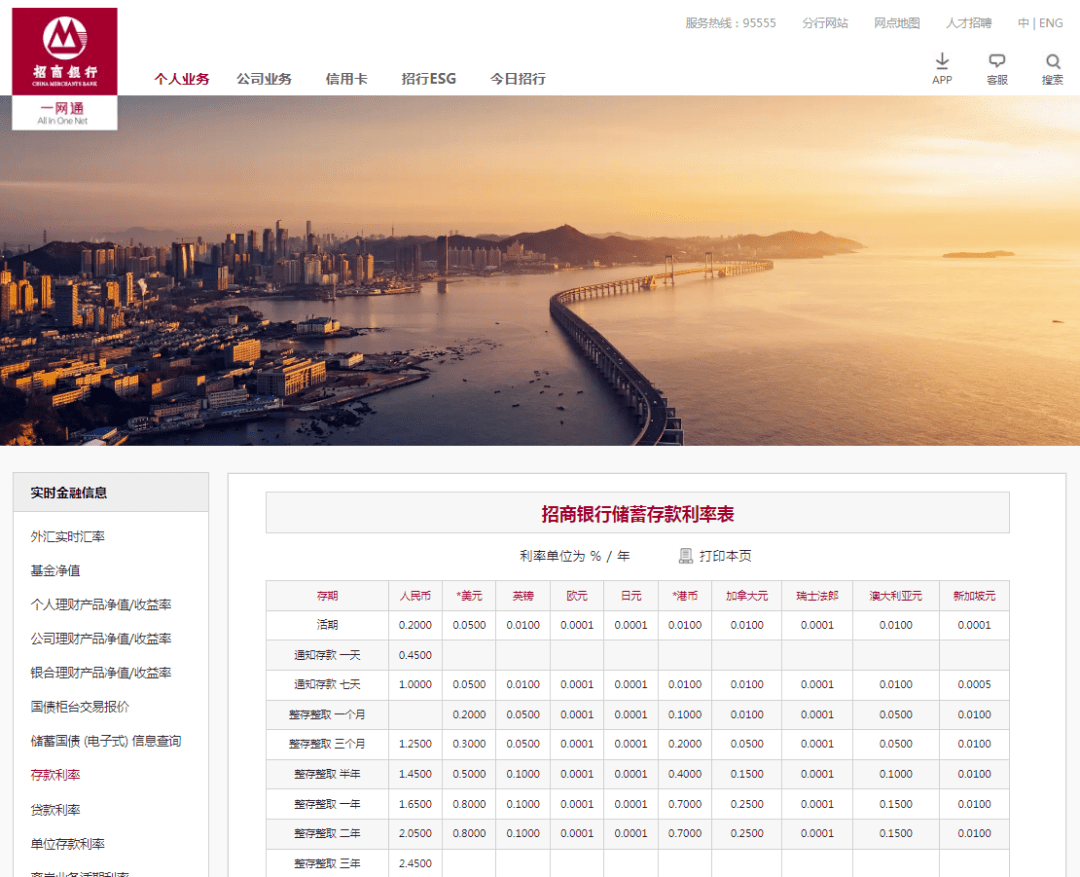1080x877 pixels.
Task: Open the 网点地图 link
Action: pos(897,23)
